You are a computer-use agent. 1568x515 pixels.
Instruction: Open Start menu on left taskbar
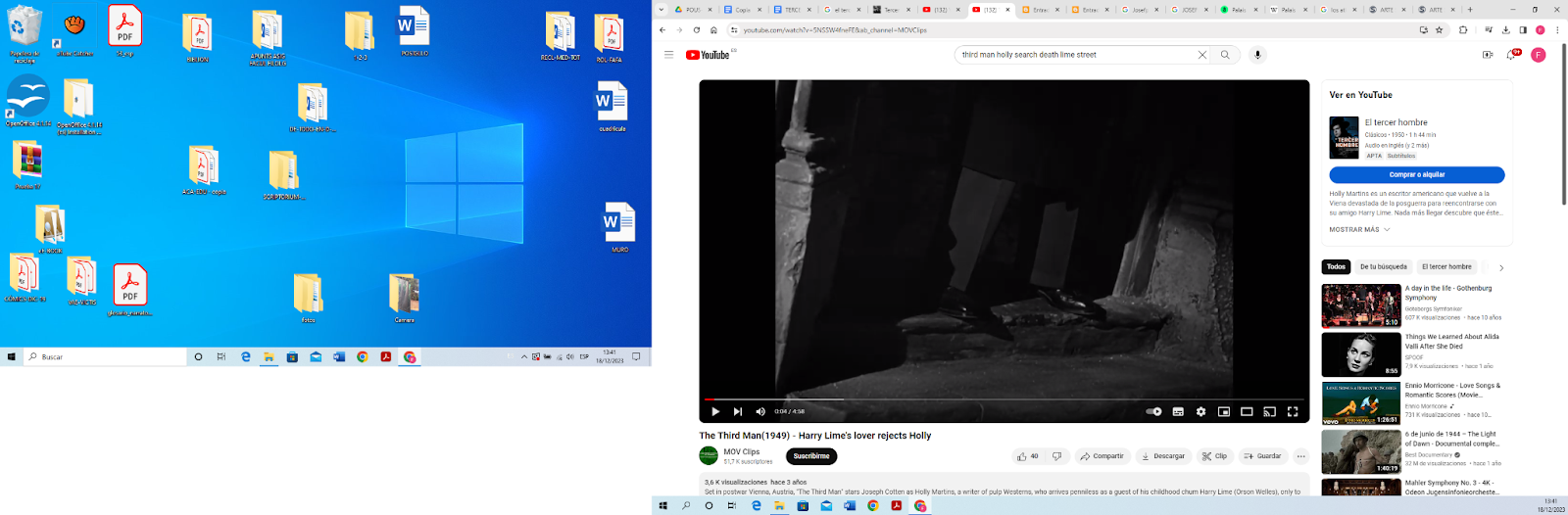[12, 357]
